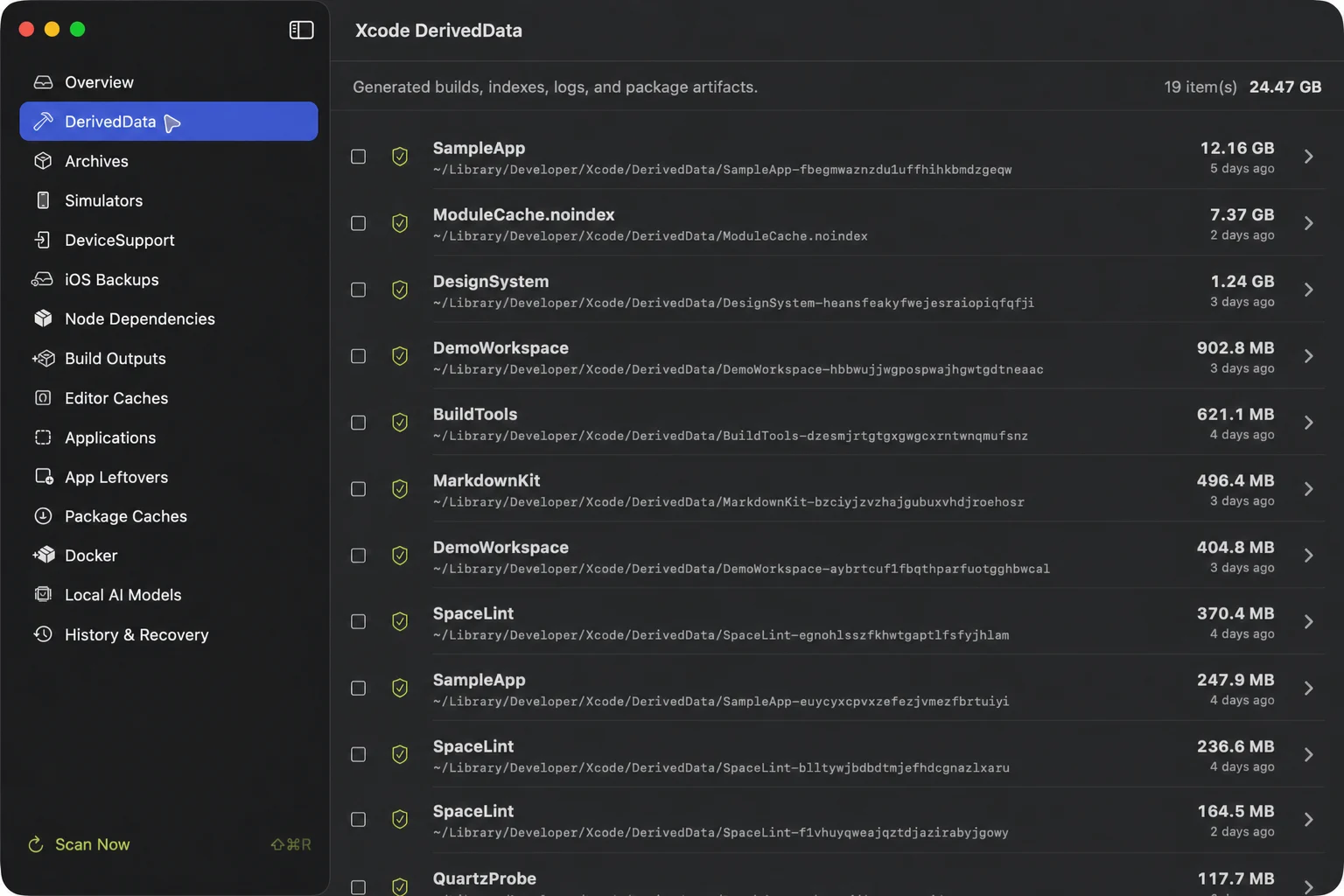
Task: Click shield icon for MarkdownKit row
Action: click(x=400, y=489)
